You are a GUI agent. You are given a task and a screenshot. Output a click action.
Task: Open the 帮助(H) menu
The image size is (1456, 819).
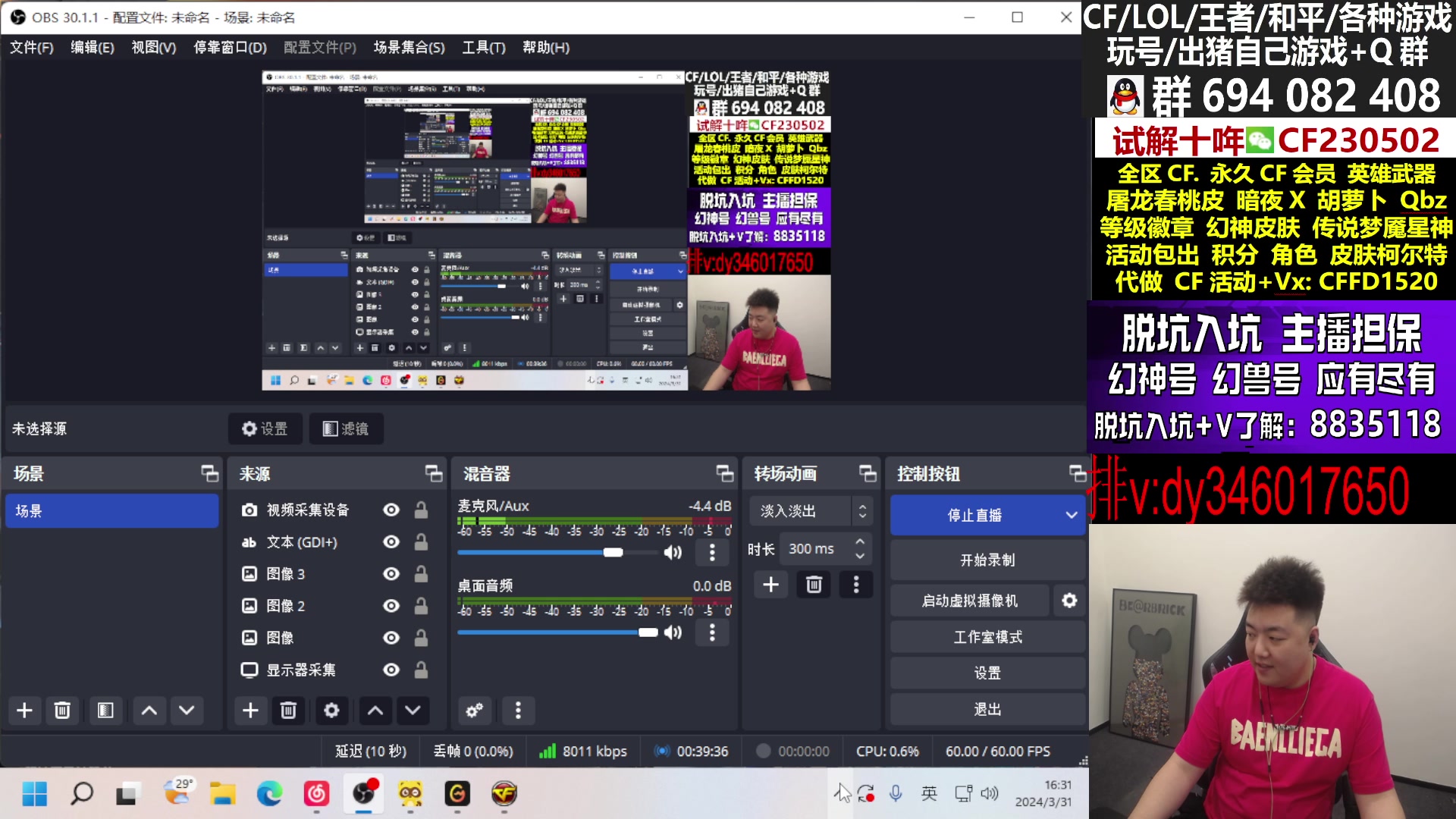(546, 47)
